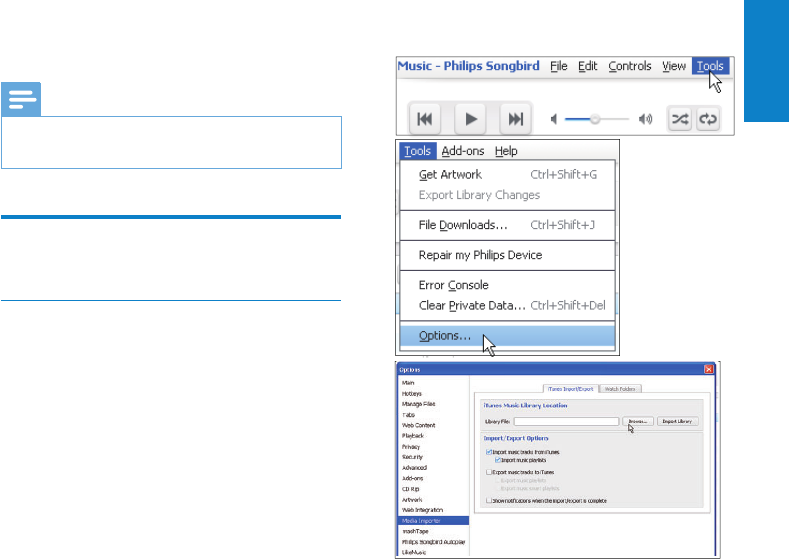Toggle Export music smart playlists checkbox

point(498,488)
